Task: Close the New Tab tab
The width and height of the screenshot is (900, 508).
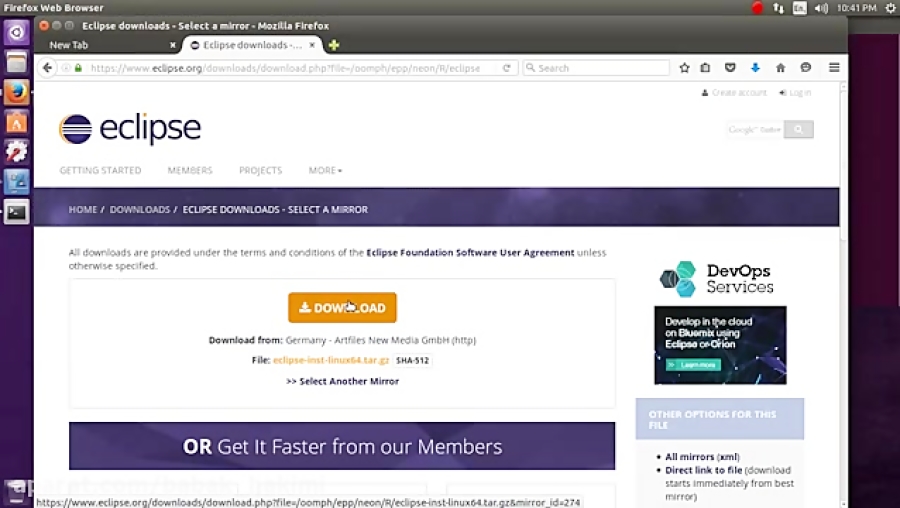Action: click(x=173, y=45)
